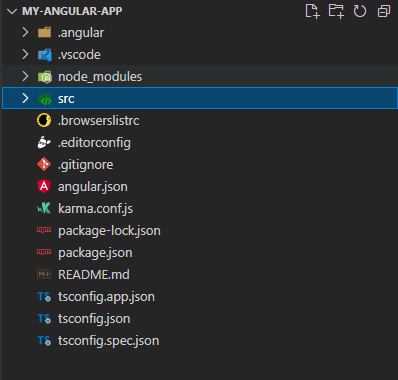The height and width of the screenshot is (380, 398).
Task: Click the Karma icon beside karma.conf.js
Action: pos(44,208)
